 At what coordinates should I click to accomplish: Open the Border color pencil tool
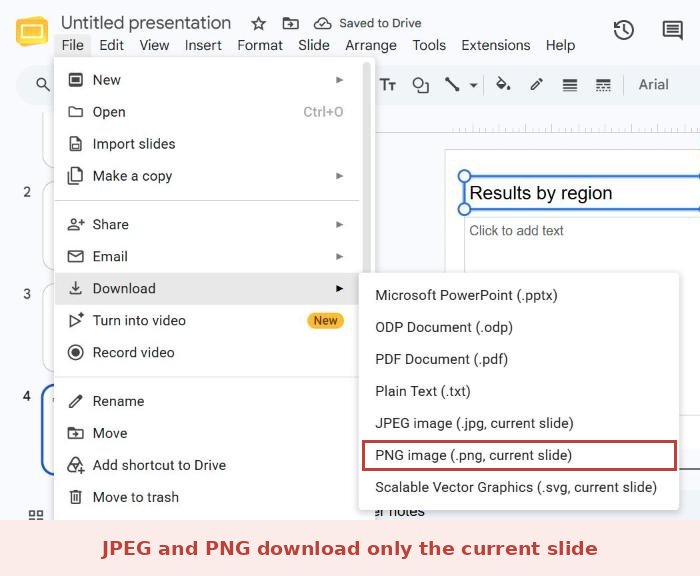point(537,84)
